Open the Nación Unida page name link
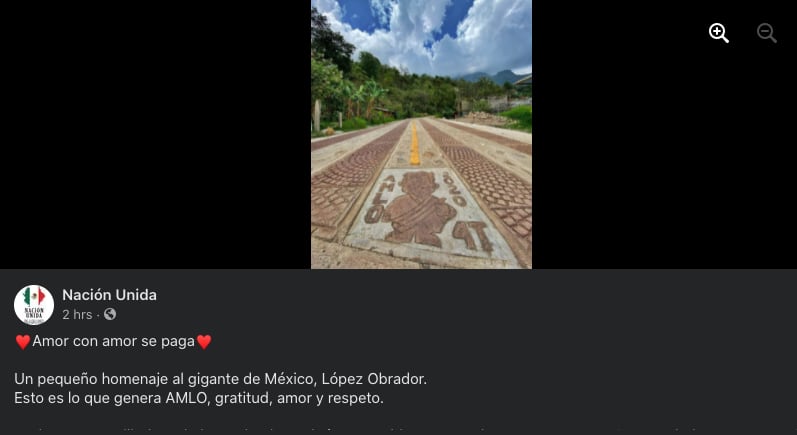This screenshot has height=435, width=797. (109, 295)
